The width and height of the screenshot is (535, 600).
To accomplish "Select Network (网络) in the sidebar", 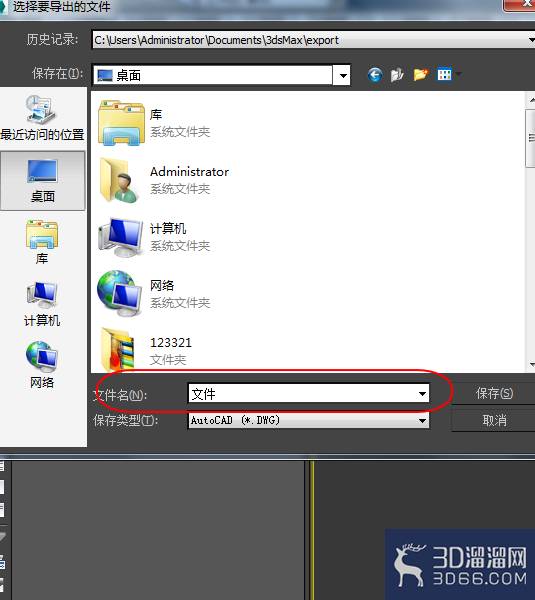I will pyautogui.click(x=42, y=365).
